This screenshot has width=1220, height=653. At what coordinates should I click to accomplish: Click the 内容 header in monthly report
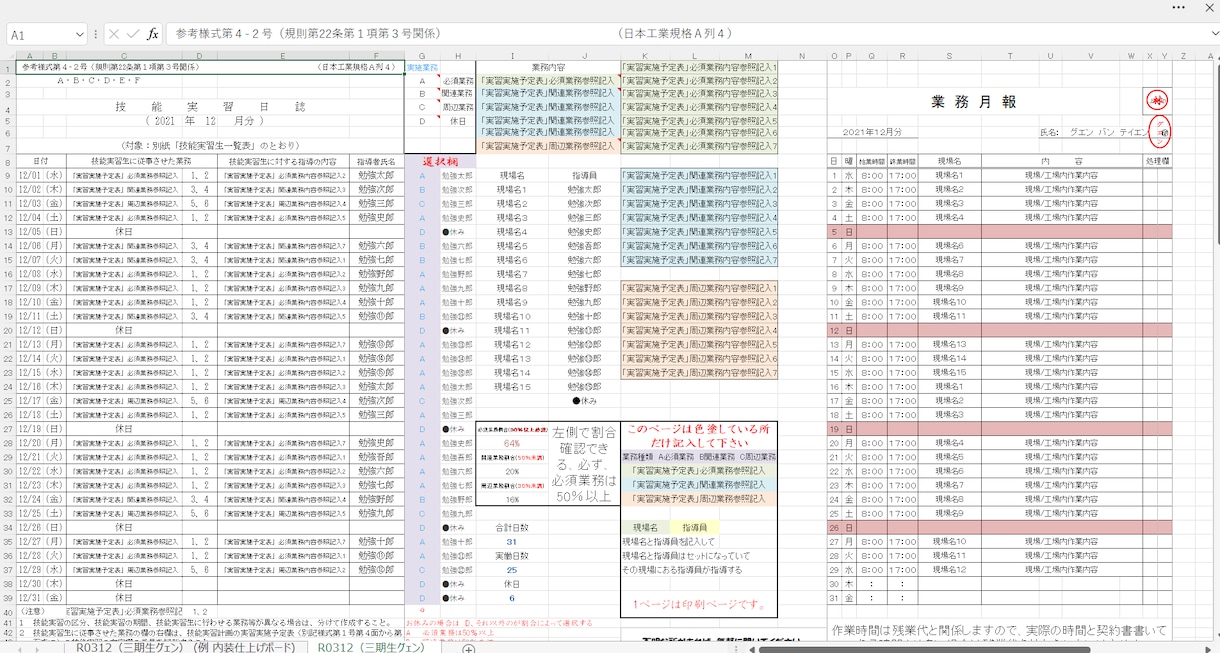[1061, 160]
